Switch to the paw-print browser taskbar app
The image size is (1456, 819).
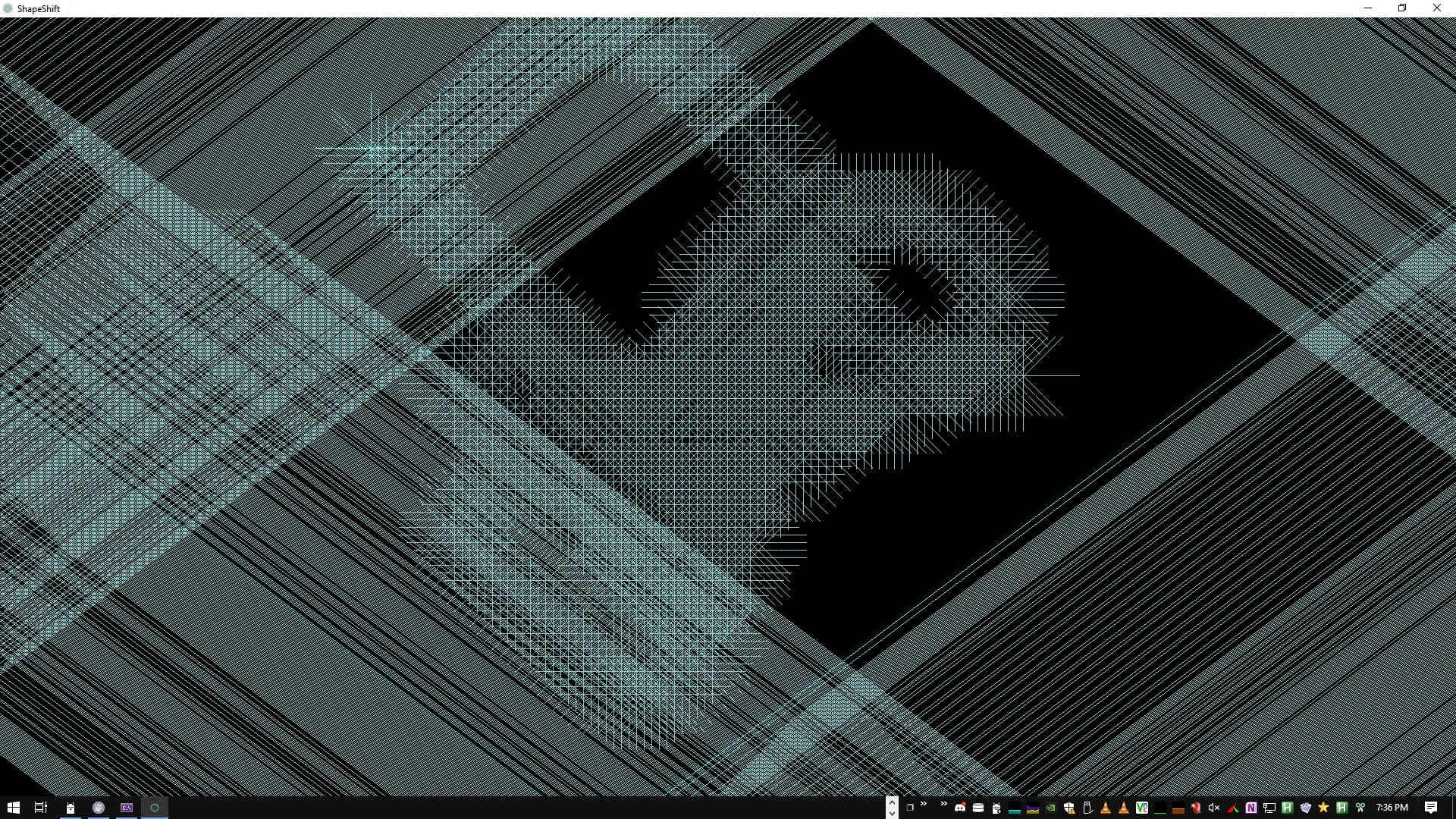tap(99, 808)
